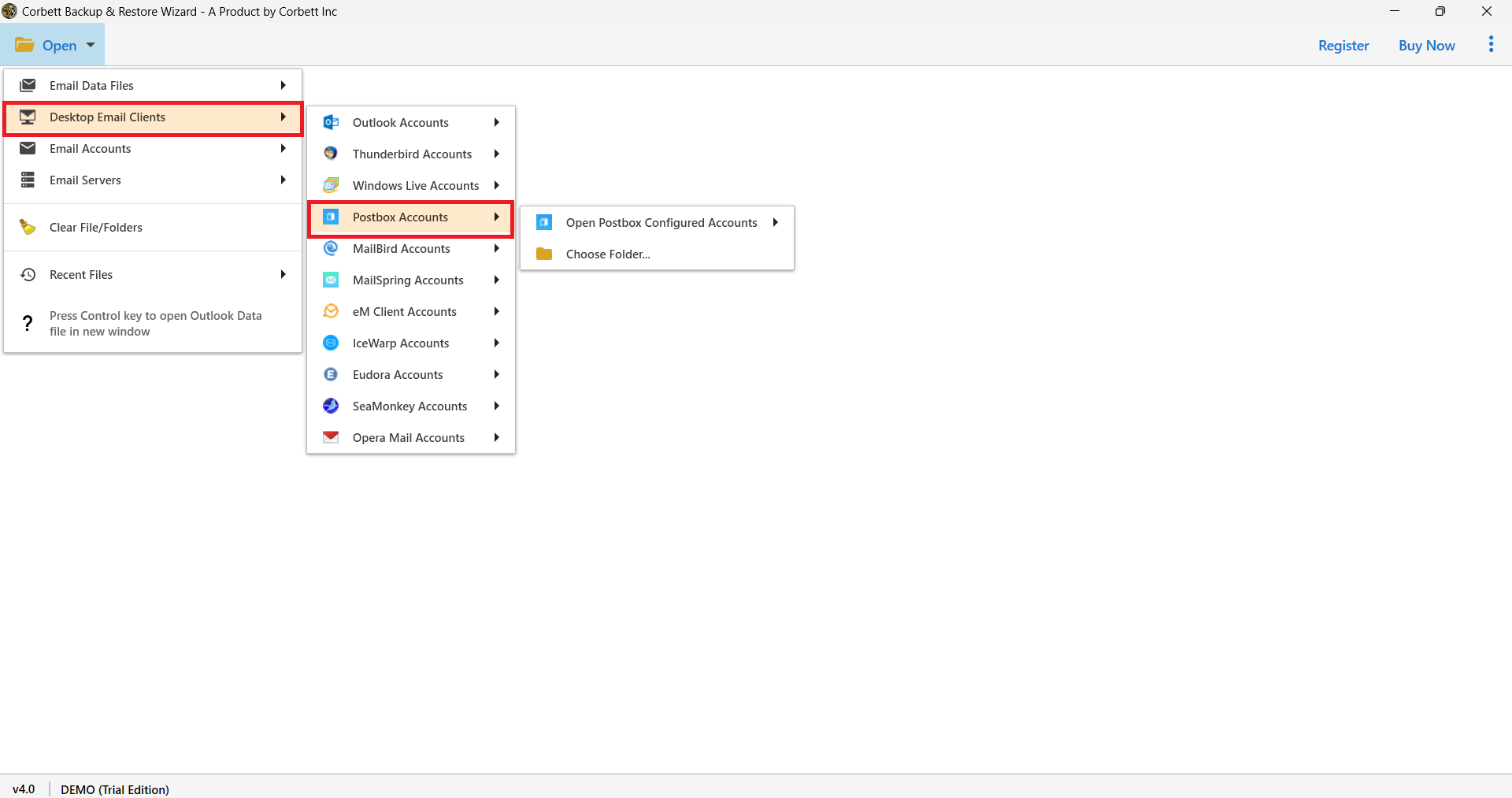Click the Postbox Accounts blue icon

[331, 217]
